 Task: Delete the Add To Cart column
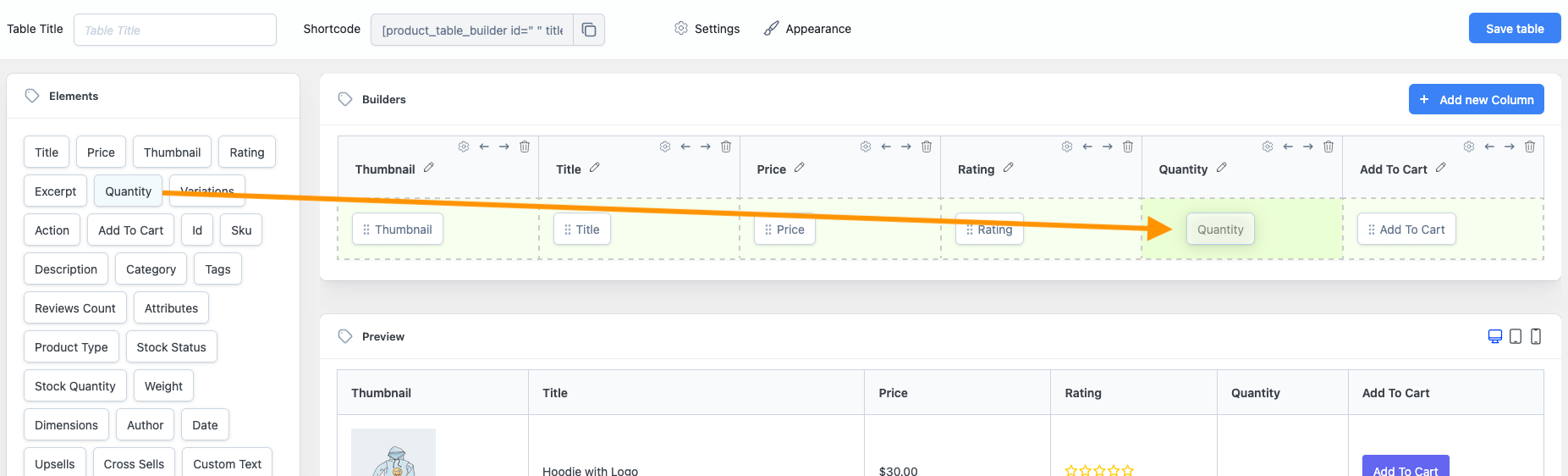coord(1530,147)
